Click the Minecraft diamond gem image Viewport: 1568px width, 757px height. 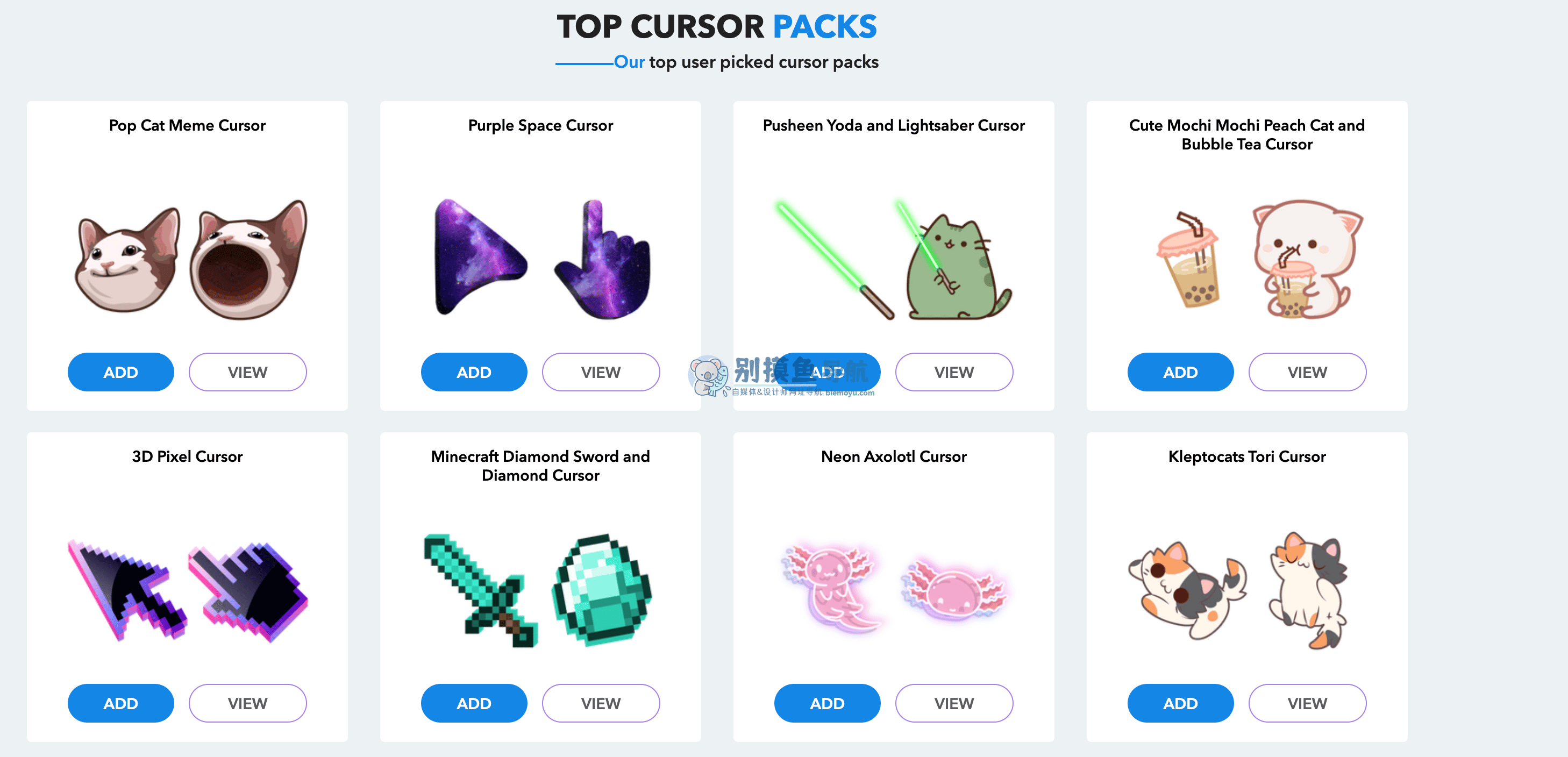click(x=601, y=590)
